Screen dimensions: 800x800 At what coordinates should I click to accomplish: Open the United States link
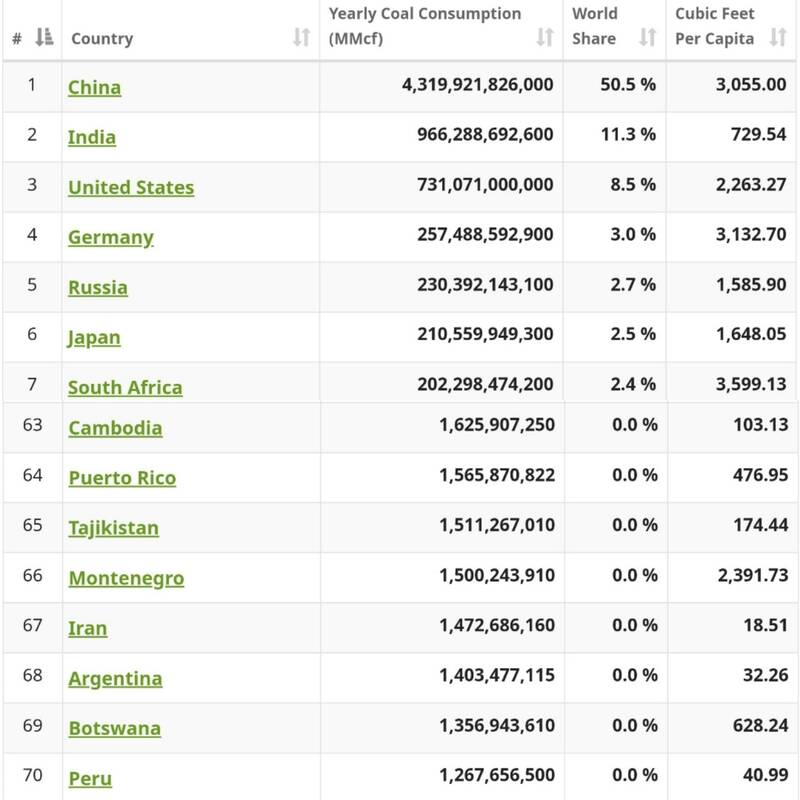point(131,188)
